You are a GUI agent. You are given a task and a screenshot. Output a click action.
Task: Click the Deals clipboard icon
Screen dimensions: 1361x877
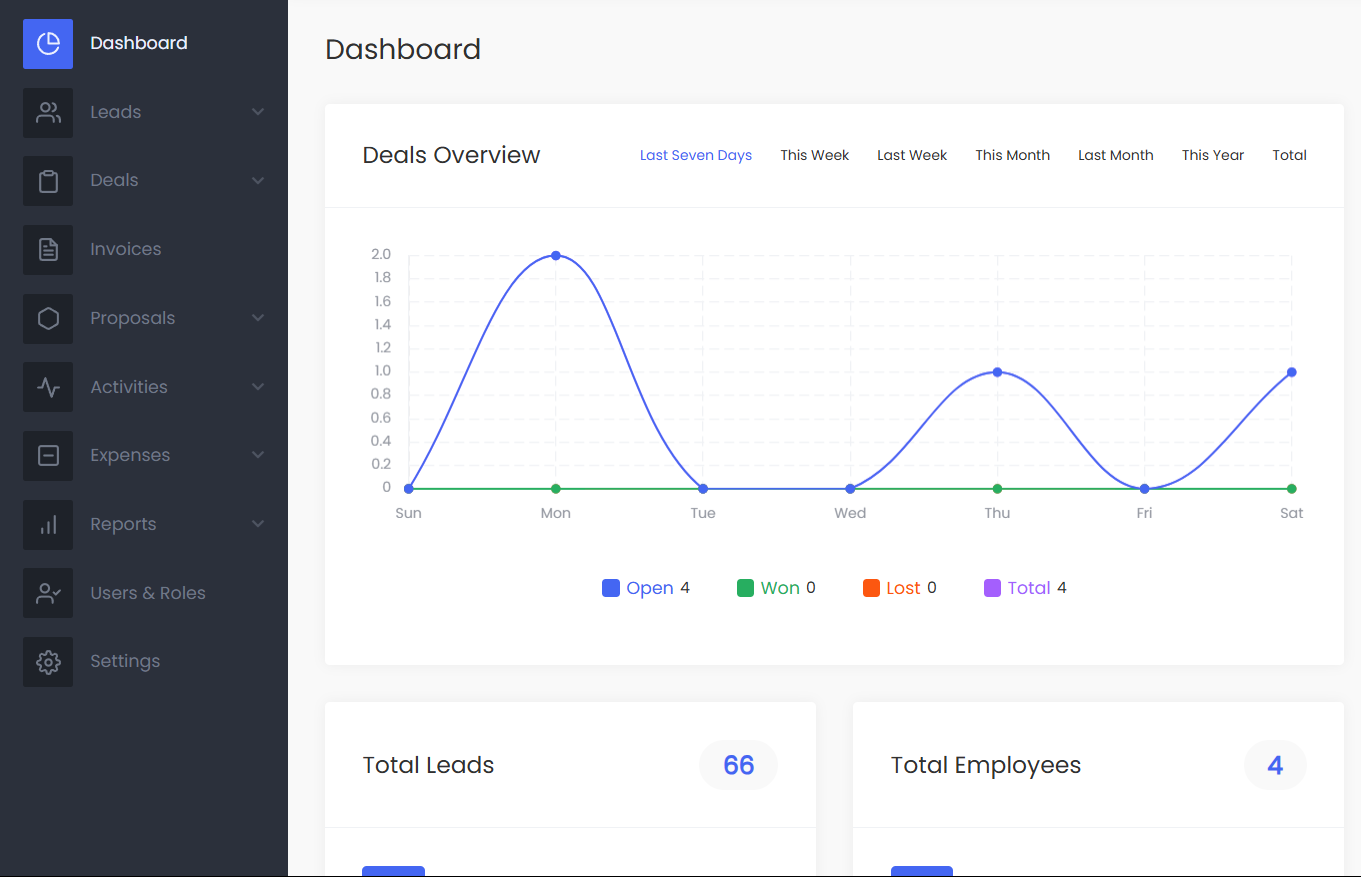[48, 181]
